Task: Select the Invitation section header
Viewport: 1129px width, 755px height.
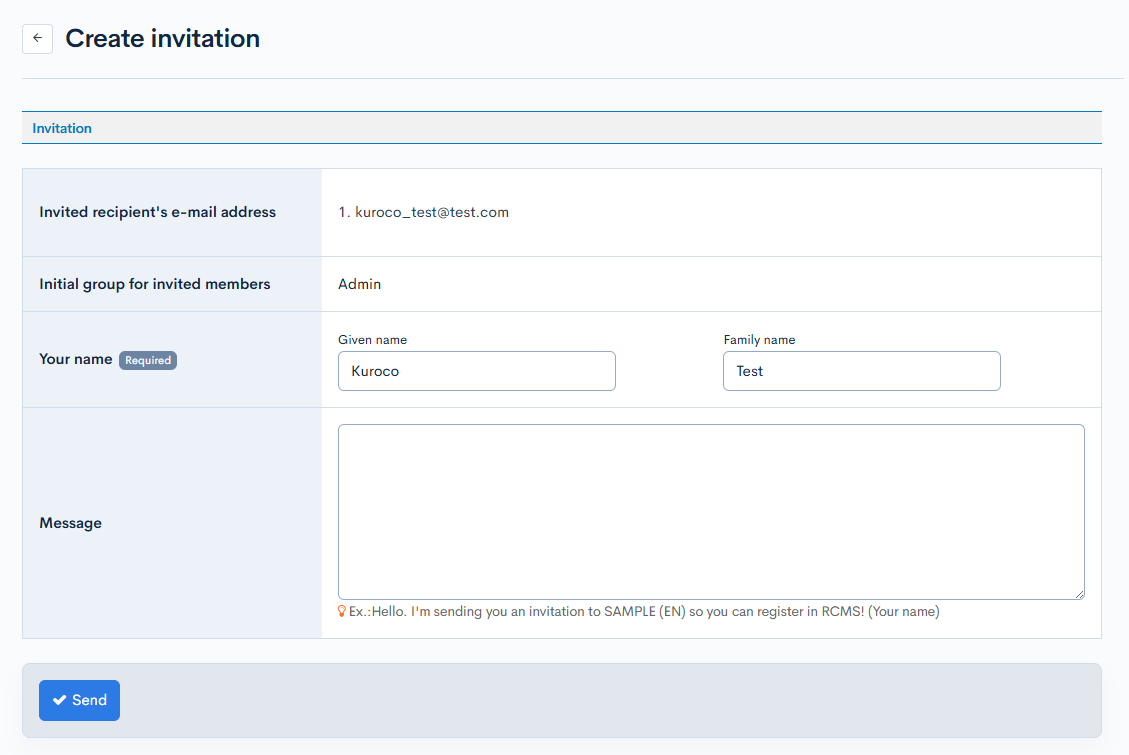Action: pos(62,128)
